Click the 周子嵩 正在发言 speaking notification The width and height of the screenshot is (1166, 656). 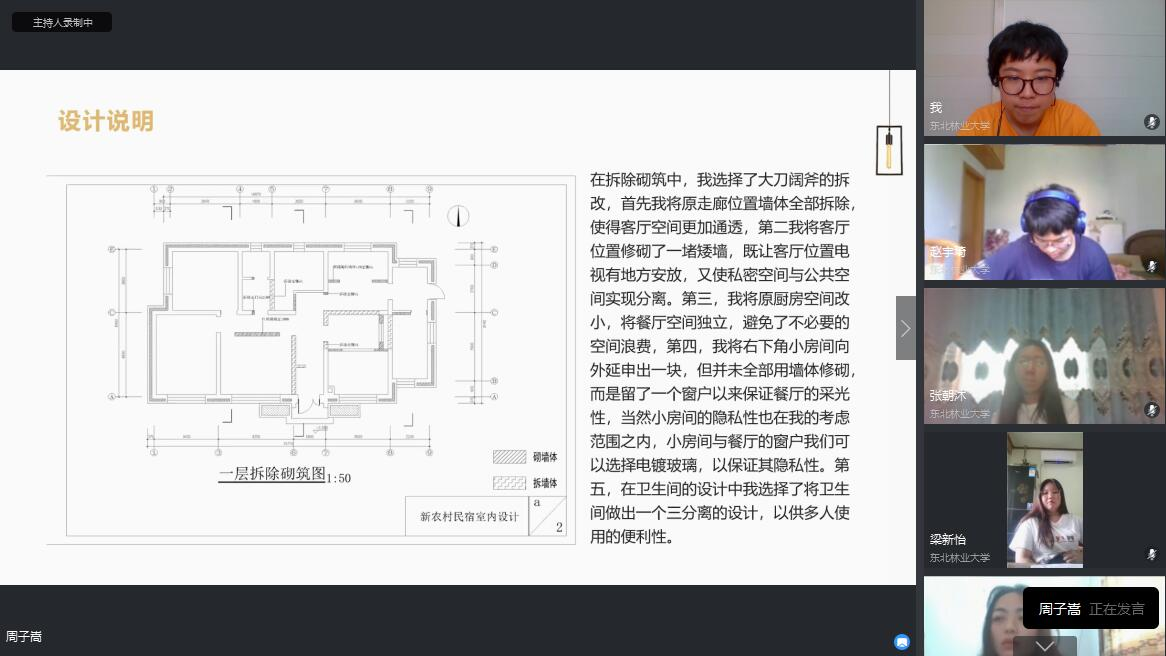click(1090, 609)
